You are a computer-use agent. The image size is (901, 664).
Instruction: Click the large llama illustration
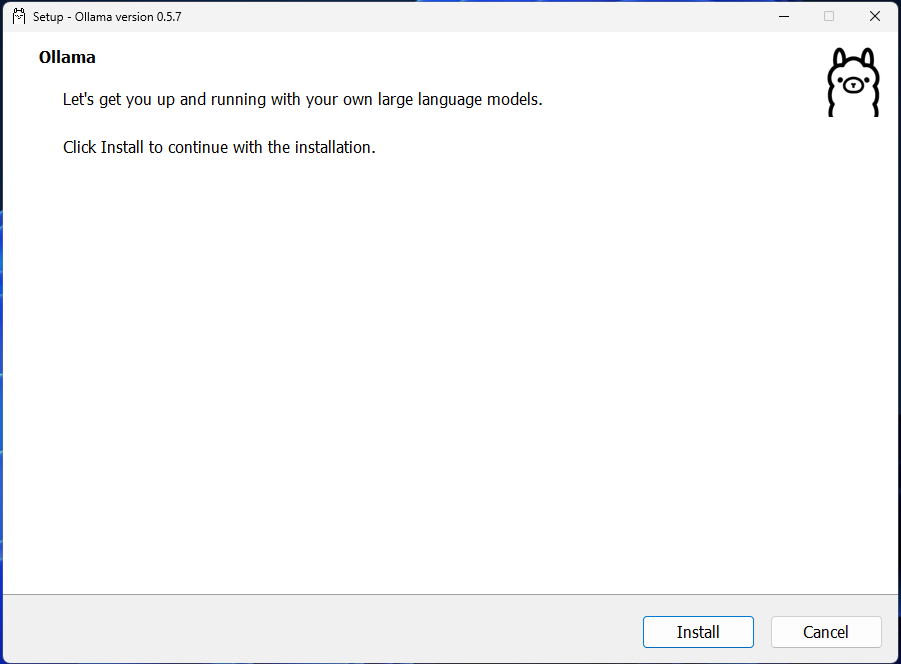853,82
